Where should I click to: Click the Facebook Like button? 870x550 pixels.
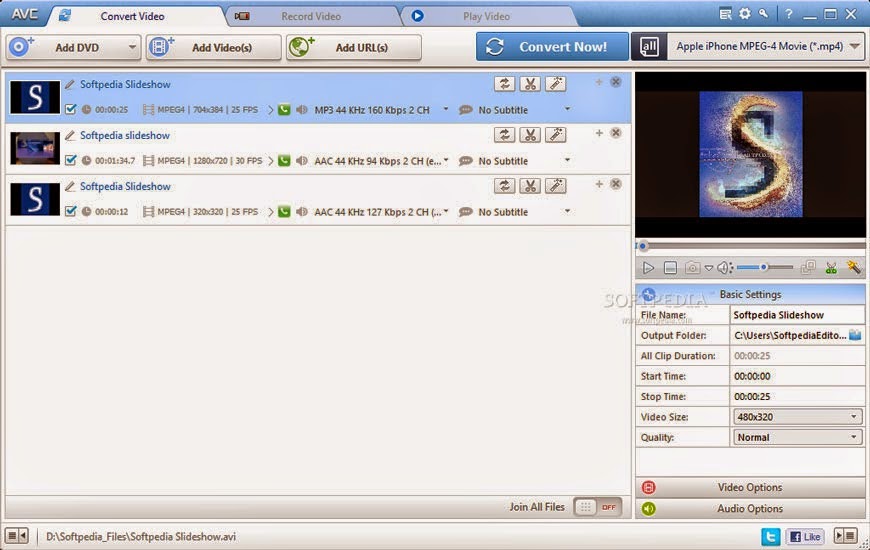pos(805,537)
